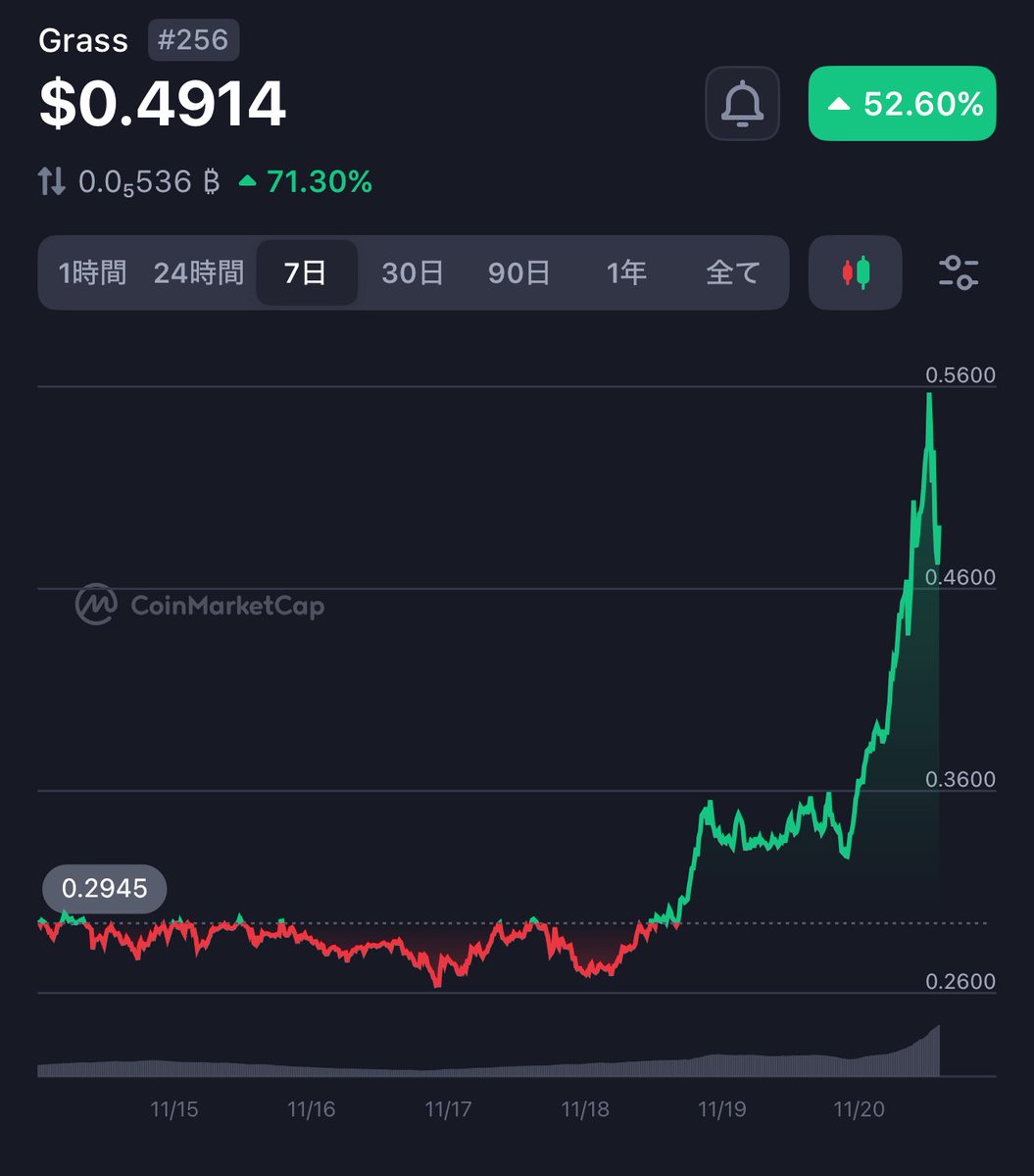Select the 30日 time range tab
Screen dimensions: 1034x1176
coord(413,272)
